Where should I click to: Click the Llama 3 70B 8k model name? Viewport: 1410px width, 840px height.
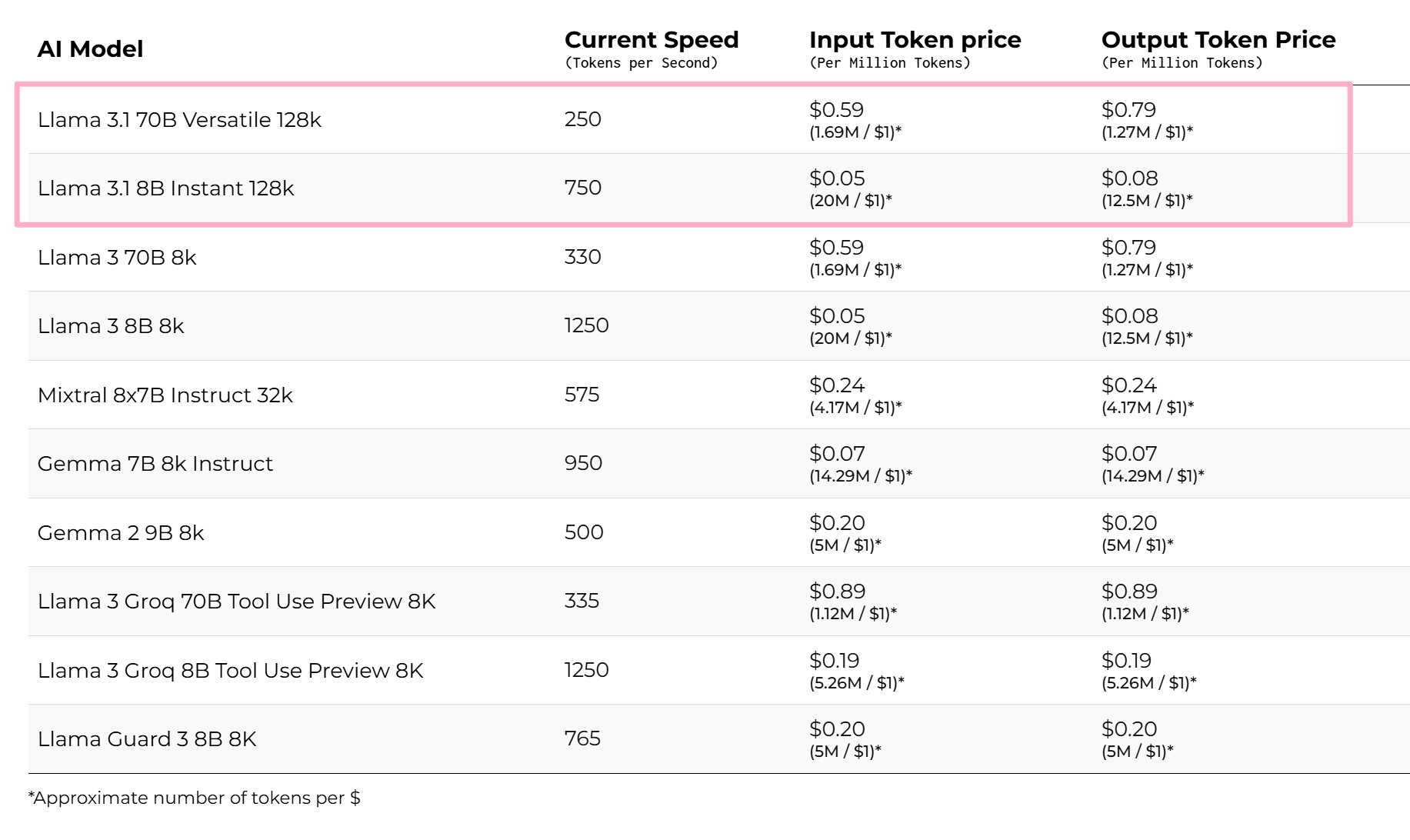point(117,258)
